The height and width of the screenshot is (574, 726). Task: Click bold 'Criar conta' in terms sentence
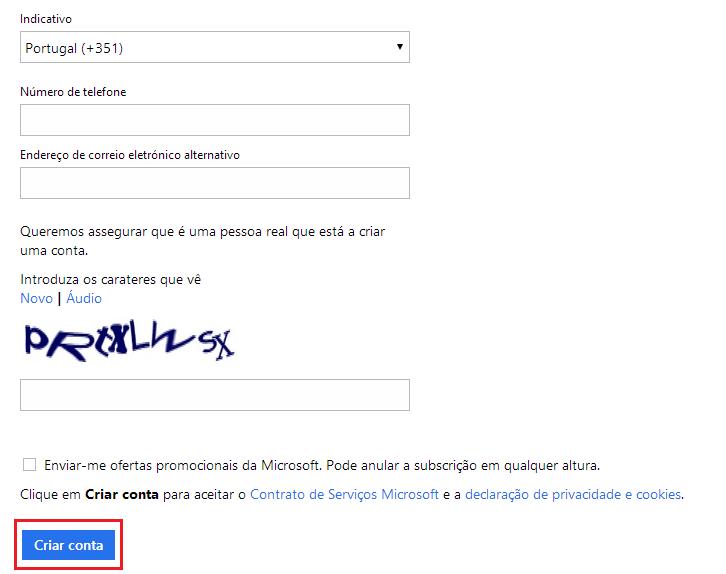pos(120,494)
